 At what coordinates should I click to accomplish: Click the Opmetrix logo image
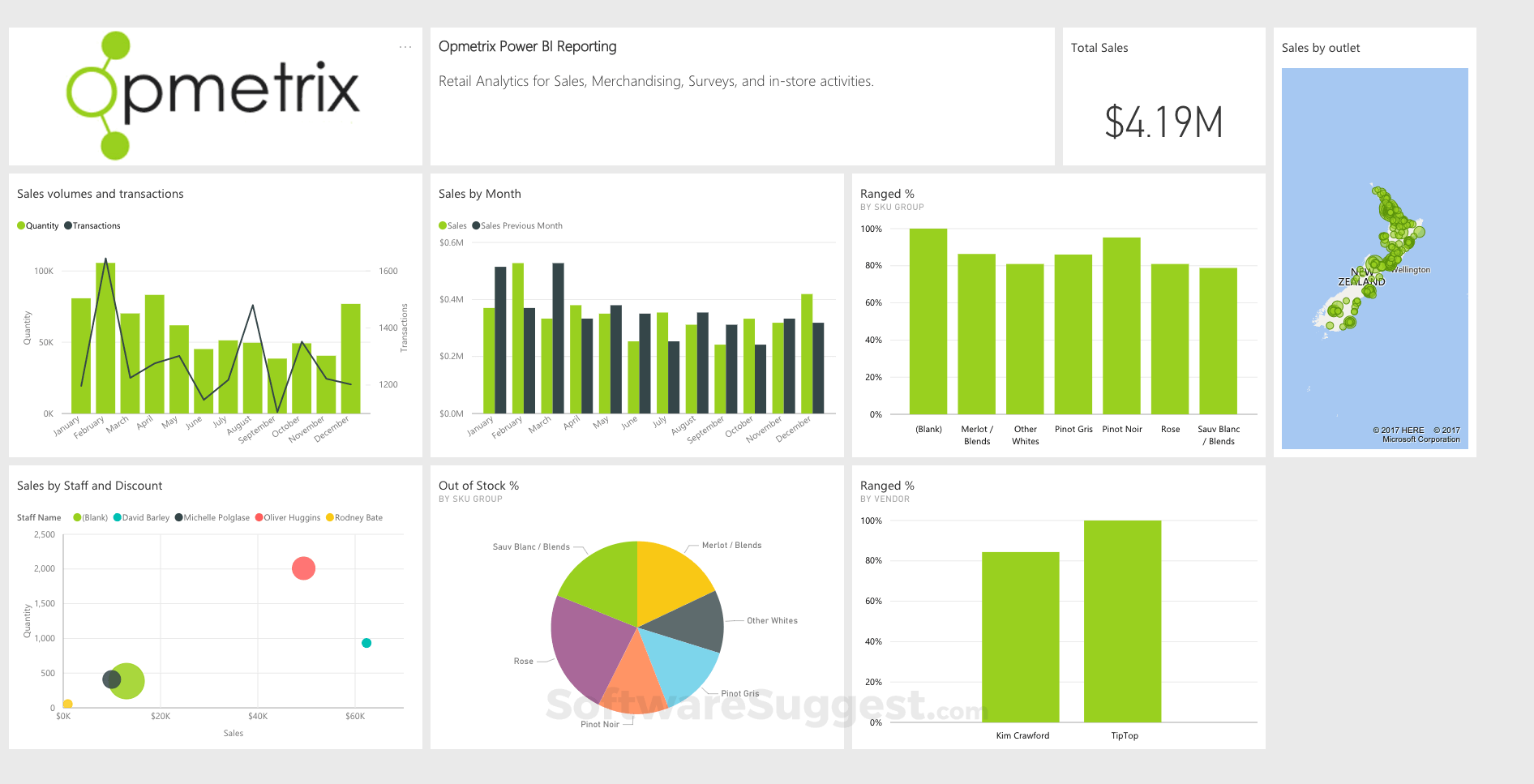coord(212,95)
